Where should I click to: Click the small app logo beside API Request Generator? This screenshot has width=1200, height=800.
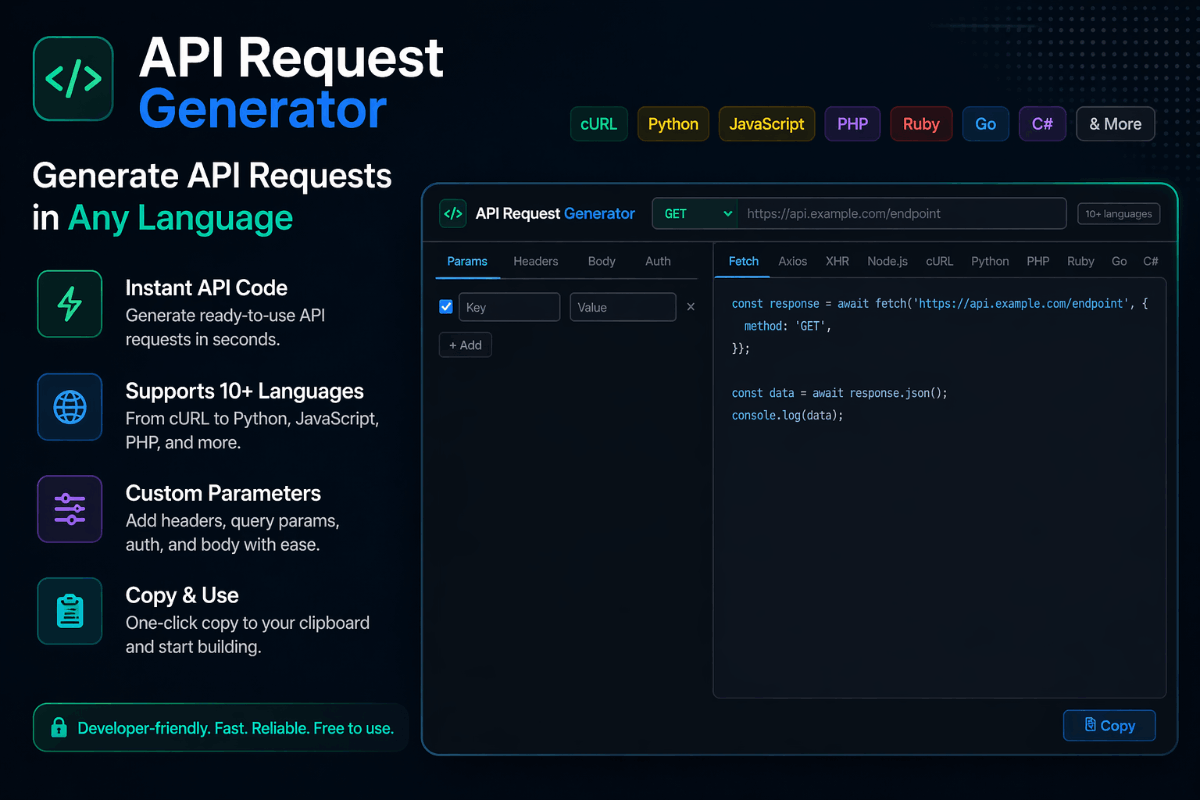pyautogui.click(x=453, y=213)
